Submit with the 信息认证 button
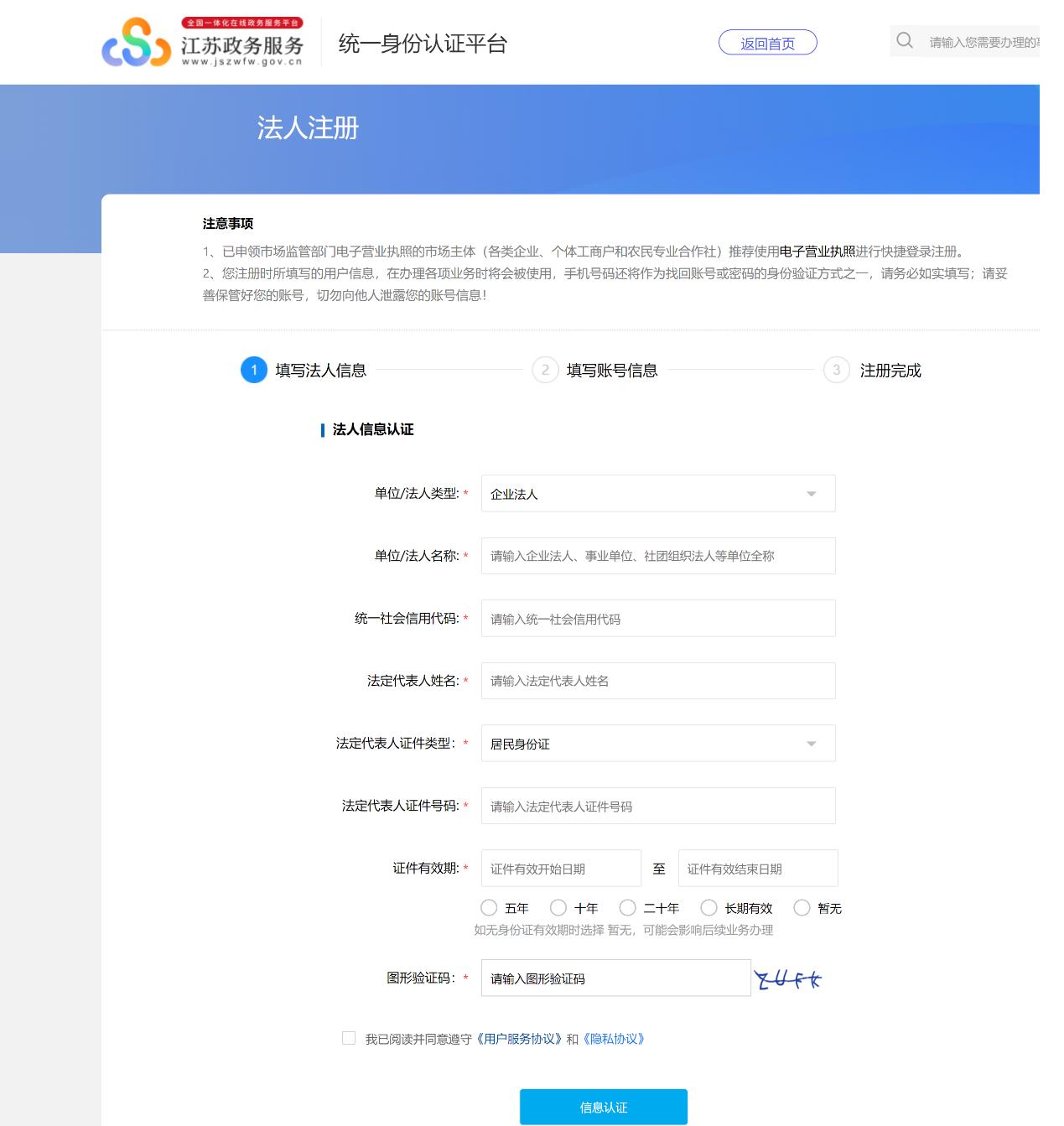 coord(604,1107)
